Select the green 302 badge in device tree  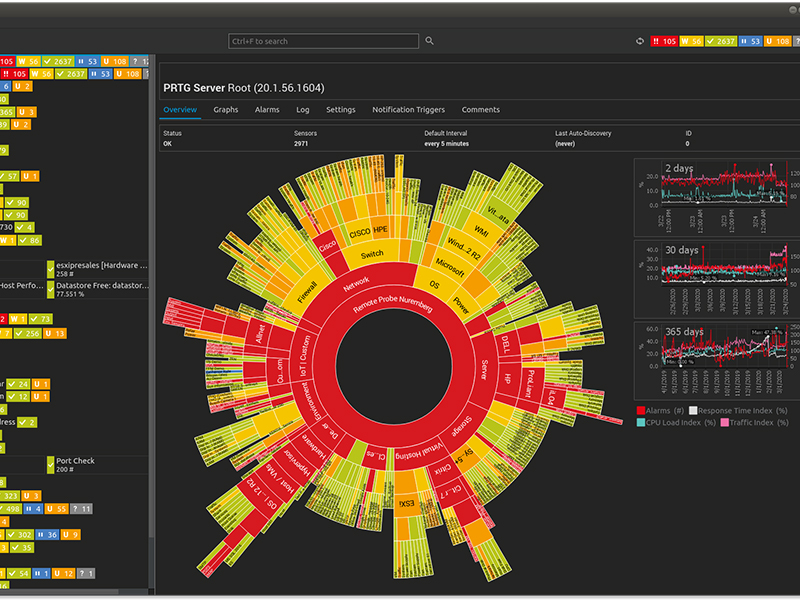pos(20,535)
